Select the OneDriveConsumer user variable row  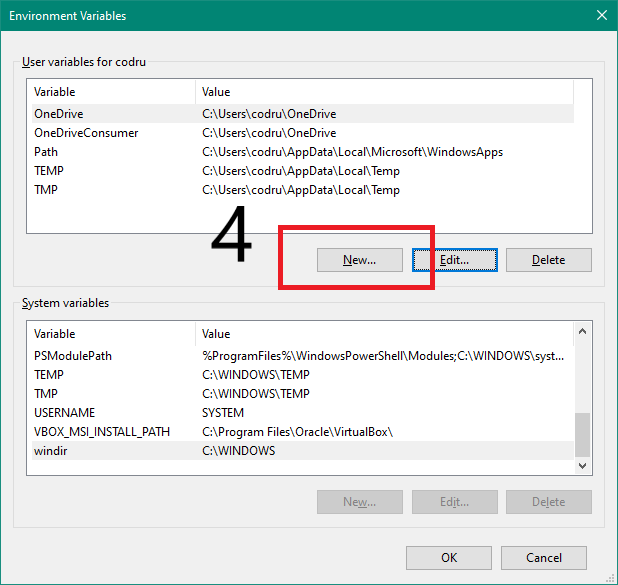pyautogui.click(x=86, y=133)
